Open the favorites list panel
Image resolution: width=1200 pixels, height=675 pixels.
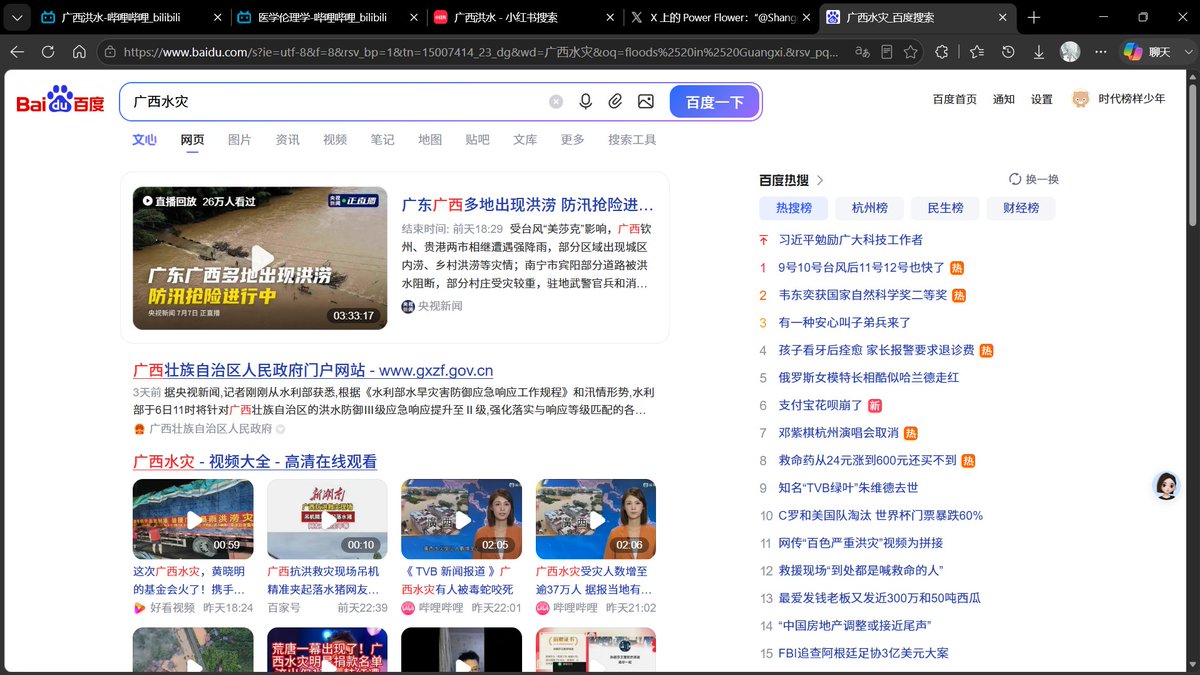(977, 52)
